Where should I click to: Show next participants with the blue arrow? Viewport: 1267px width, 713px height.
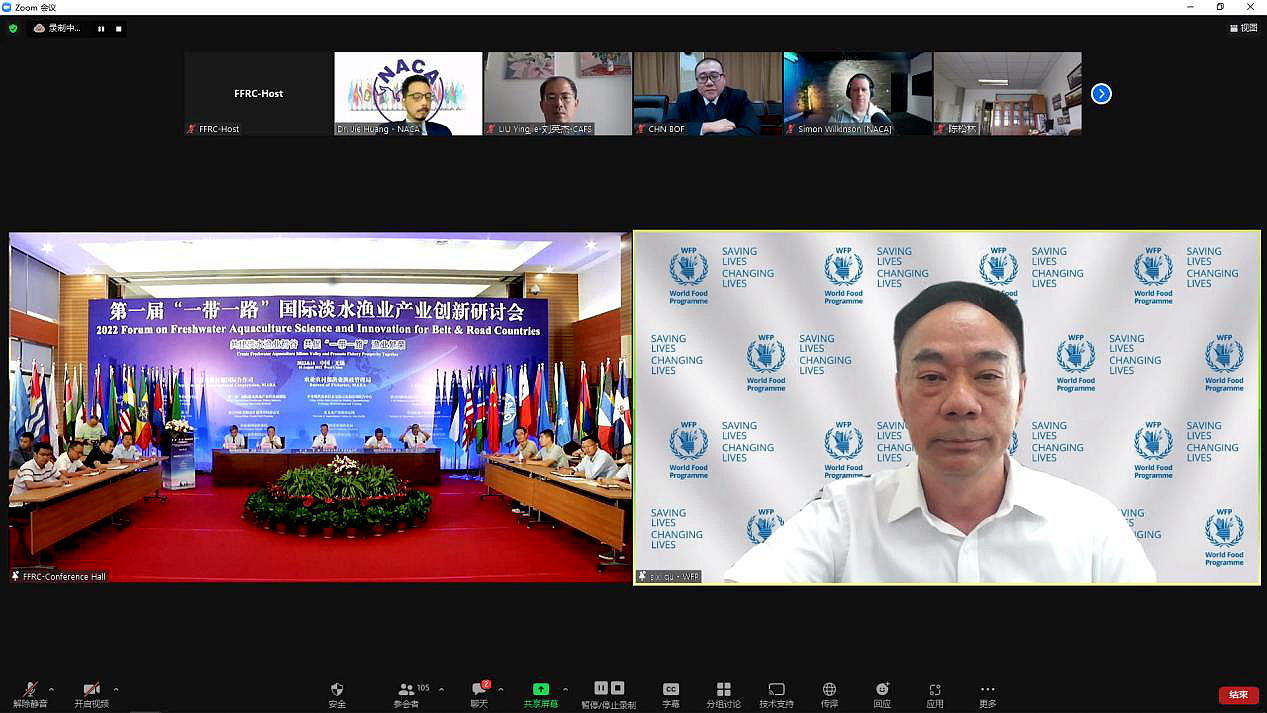pos(1101,94)
